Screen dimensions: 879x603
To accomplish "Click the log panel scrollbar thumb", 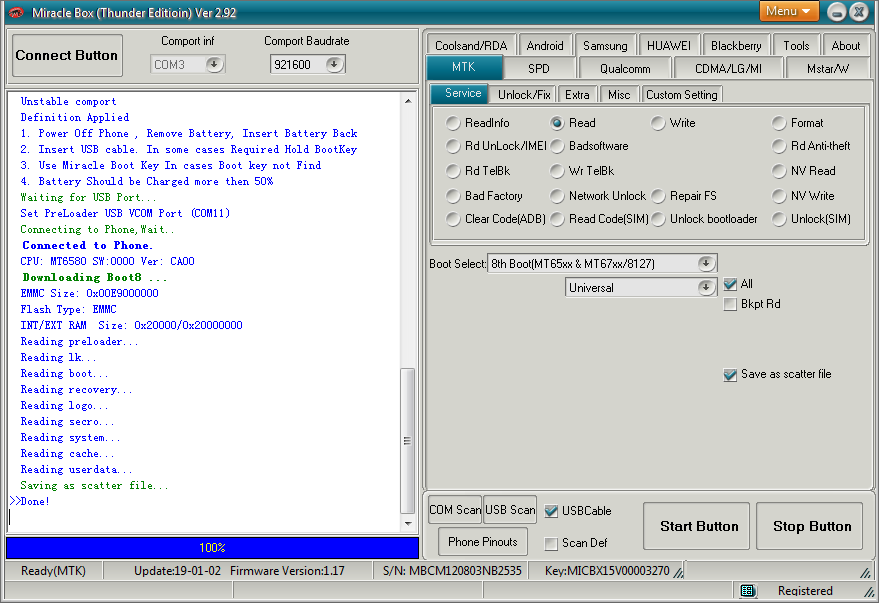I will coord(408,441).
